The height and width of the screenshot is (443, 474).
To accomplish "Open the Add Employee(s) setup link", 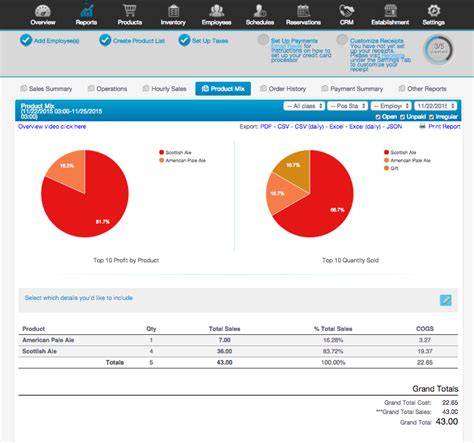I will click(56, 41).
